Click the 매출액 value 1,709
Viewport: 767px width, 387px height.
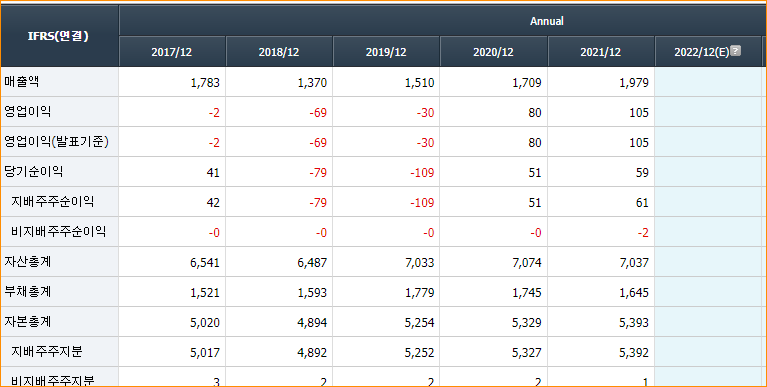point(527,83)
